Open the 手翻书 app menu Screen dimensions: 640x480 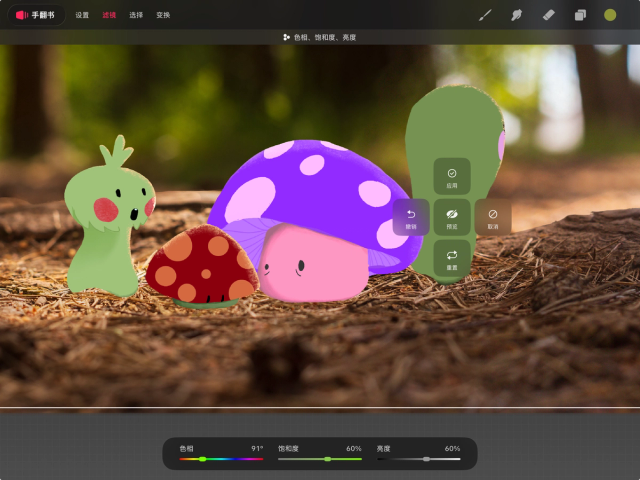click(36, 15)
